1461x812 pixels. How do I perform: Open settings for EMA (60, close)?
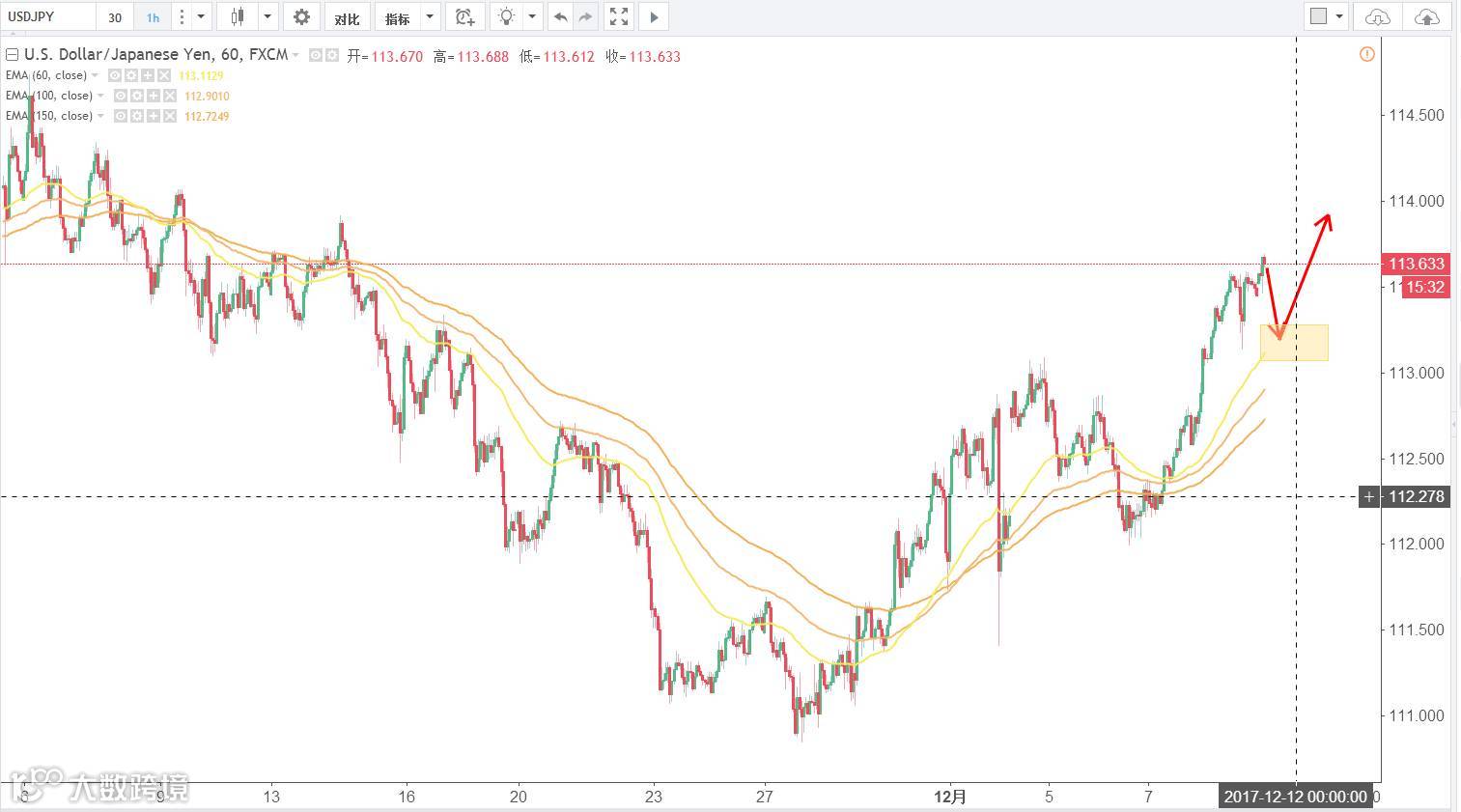point(131,75)
